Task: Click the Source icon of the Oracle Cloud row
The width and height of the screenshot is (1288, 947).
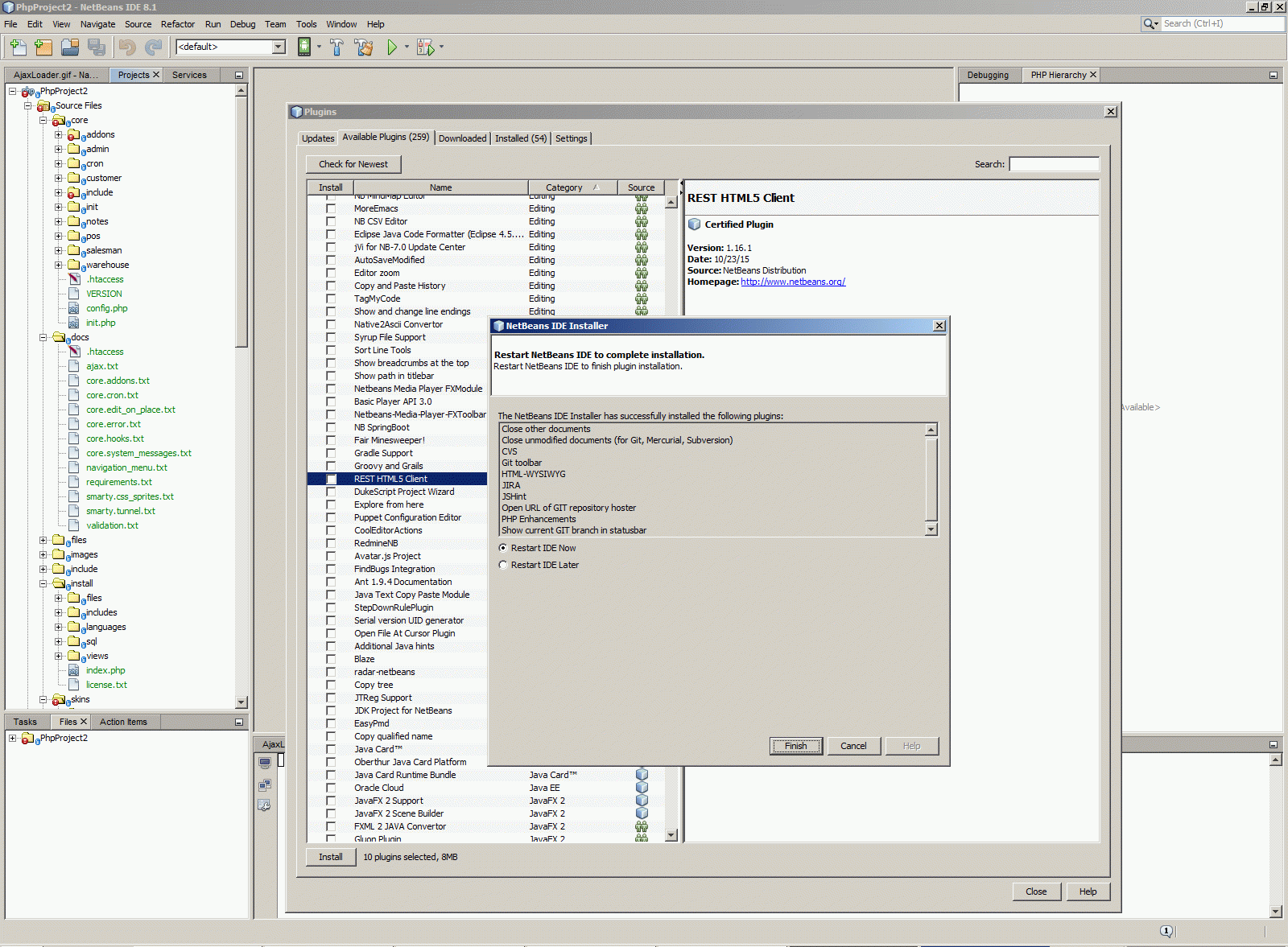Action: 642,788
